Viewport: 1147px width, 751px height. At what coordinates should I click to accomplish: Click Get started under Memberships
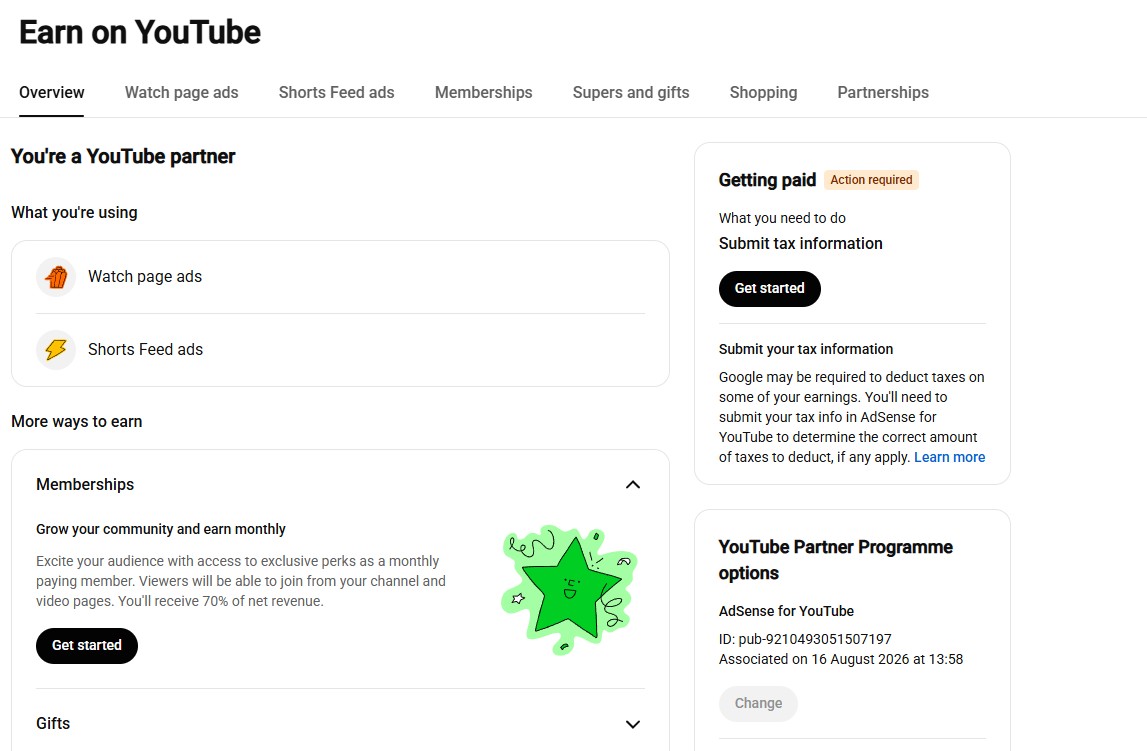point(87,646)
